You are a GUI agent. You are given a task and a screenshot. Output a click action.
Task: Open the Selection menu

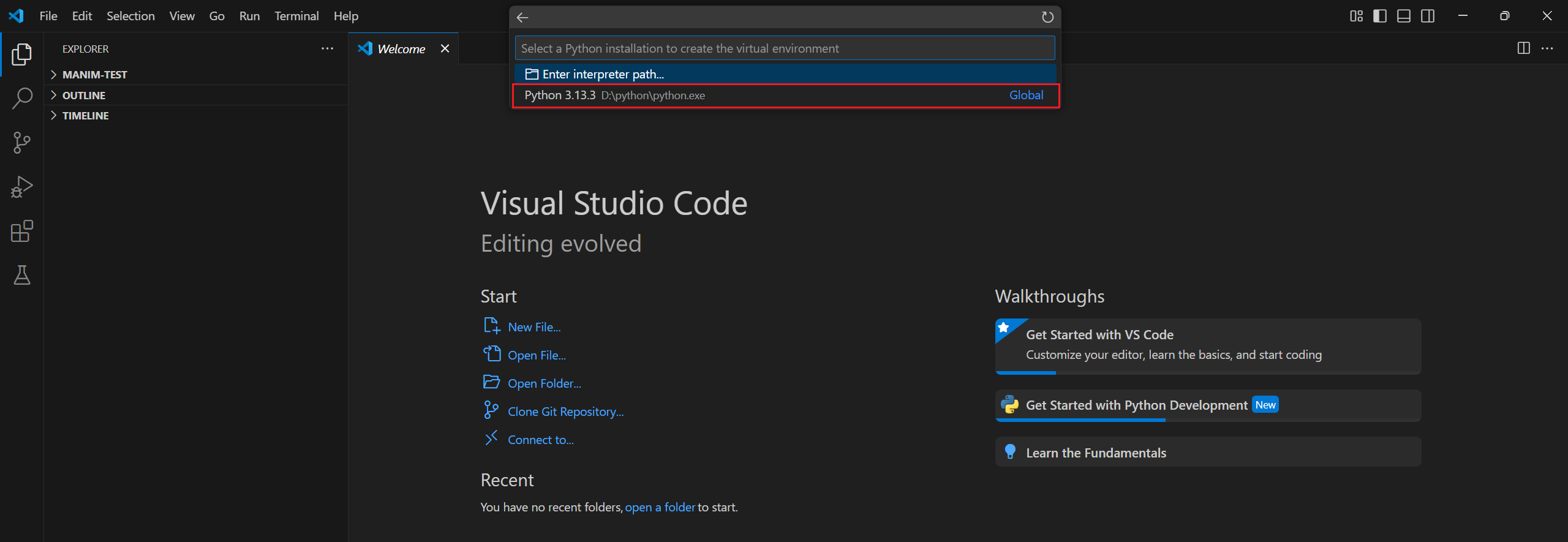[130, 16]
